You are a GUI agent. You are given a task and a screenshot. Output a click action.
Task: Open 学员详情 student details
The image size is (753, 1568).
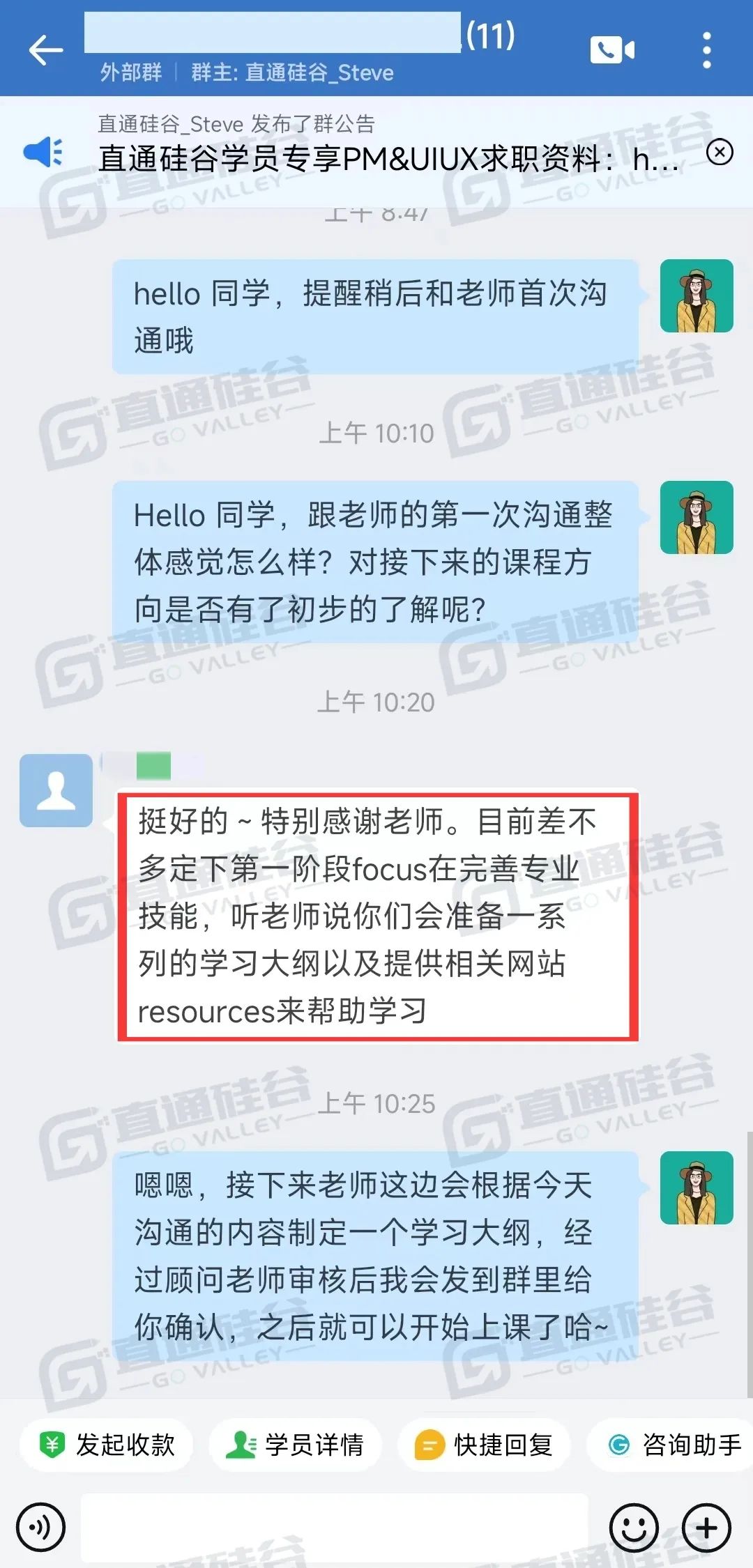(295, 1445)
